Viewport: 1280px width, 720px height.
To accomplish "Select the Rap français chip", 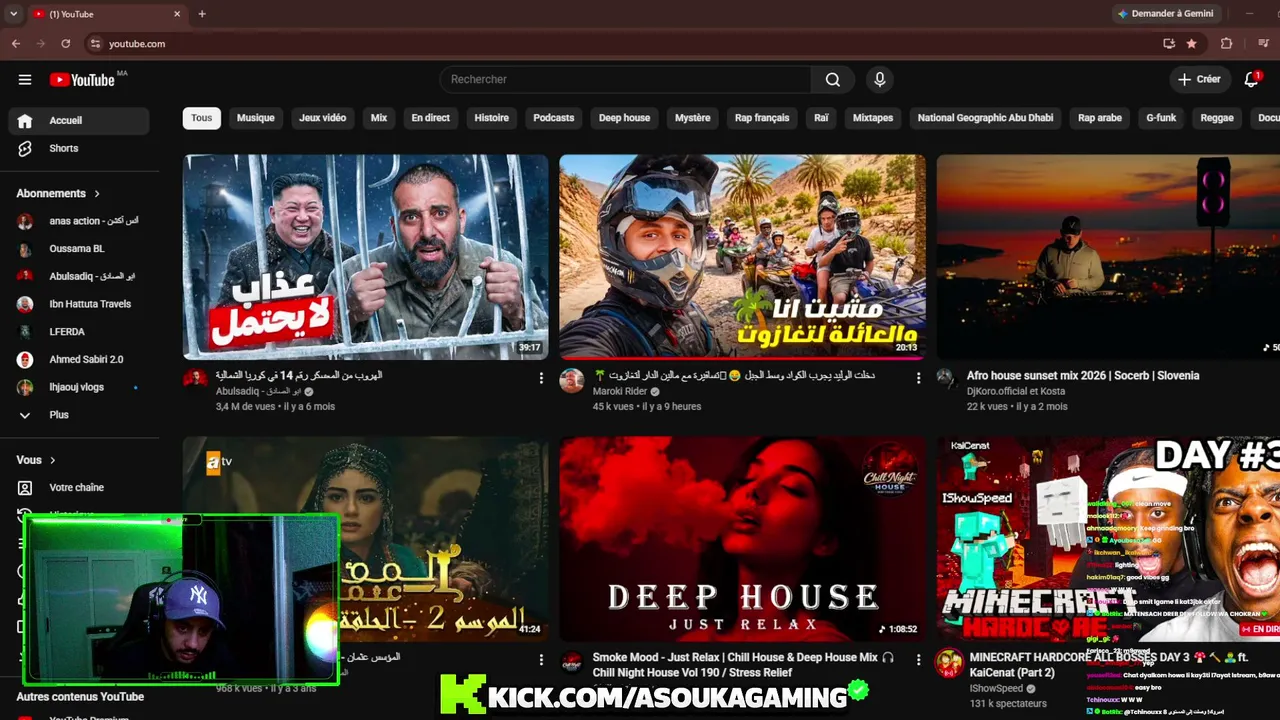I will coord(762,118).
